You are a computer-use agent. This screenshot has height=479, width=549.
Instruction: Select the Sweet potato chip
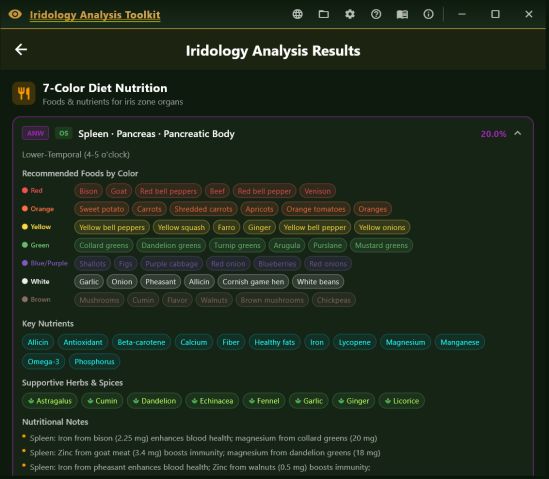(102, 209)
